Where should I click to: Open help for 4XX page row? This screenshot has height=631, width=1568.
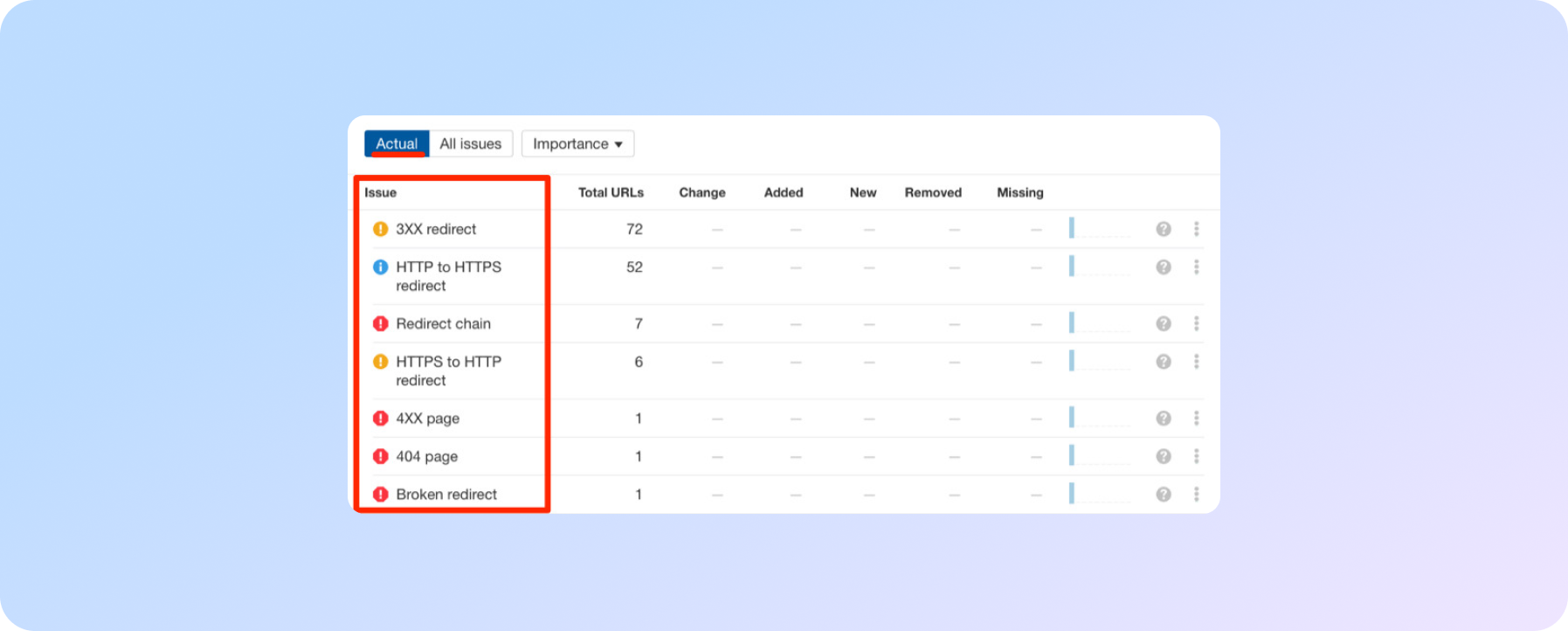[1164, 418]
